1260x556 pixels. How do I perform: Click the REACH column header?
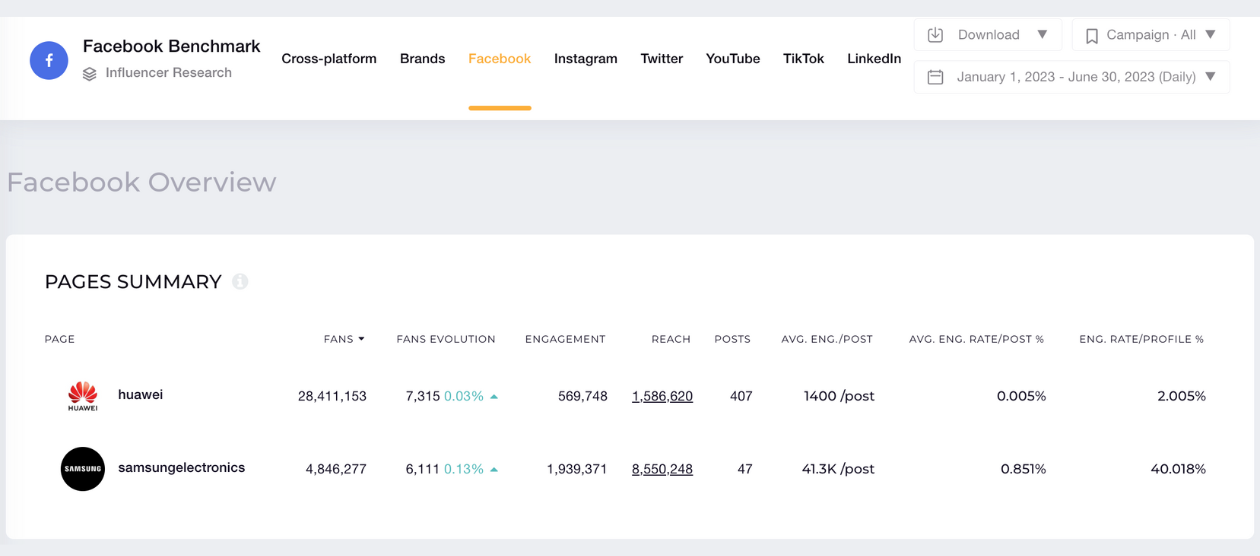(x=671, y=339)
